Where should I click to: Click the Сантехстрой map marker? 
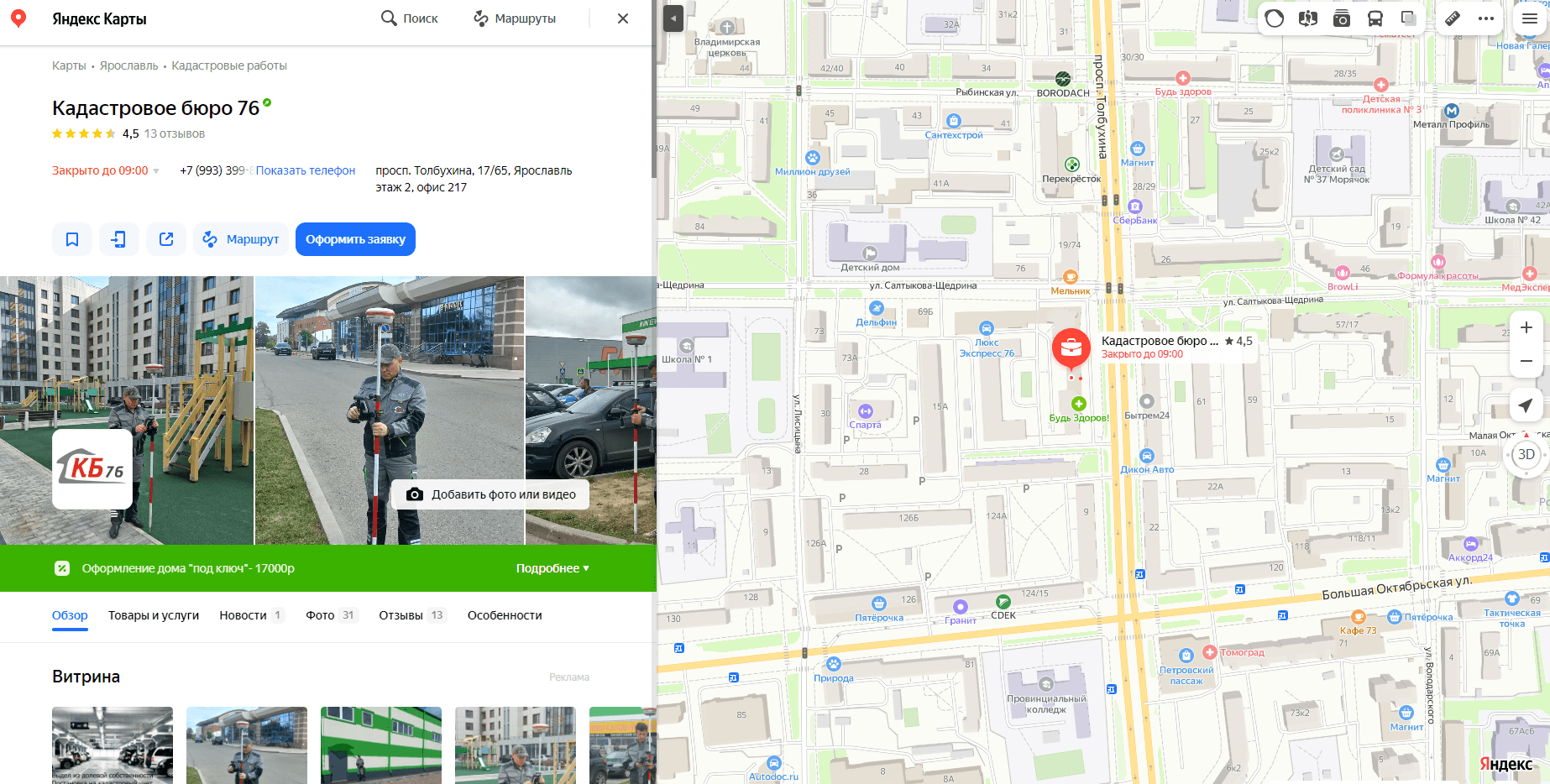pos(954,121)
